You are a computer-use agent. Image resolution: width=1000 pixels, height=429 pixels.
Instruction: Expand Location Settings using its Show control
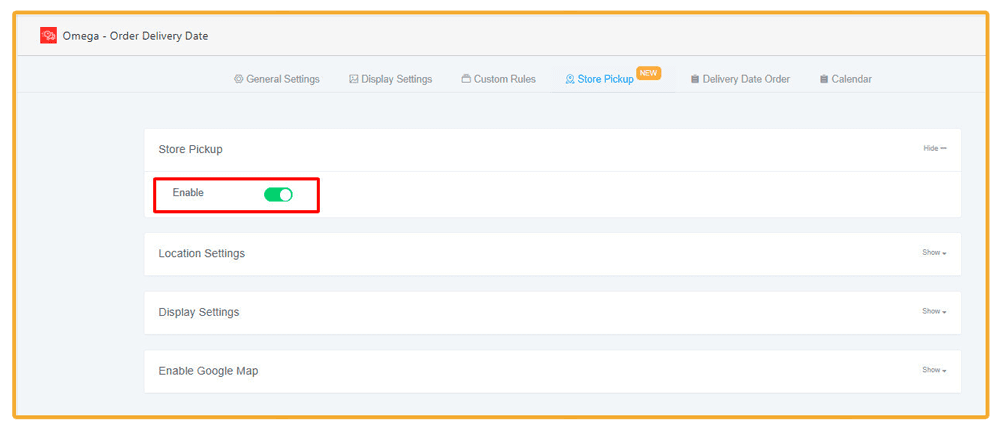[934, 253]
